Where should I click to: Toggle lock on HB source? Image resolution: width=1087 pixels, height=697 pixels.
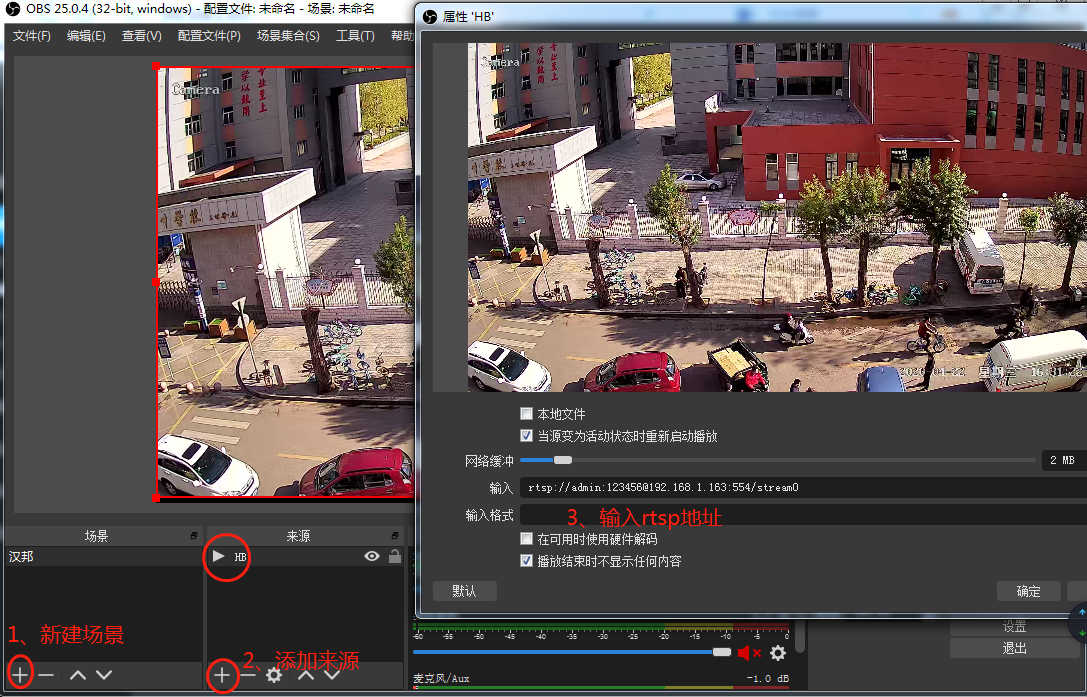394,556
